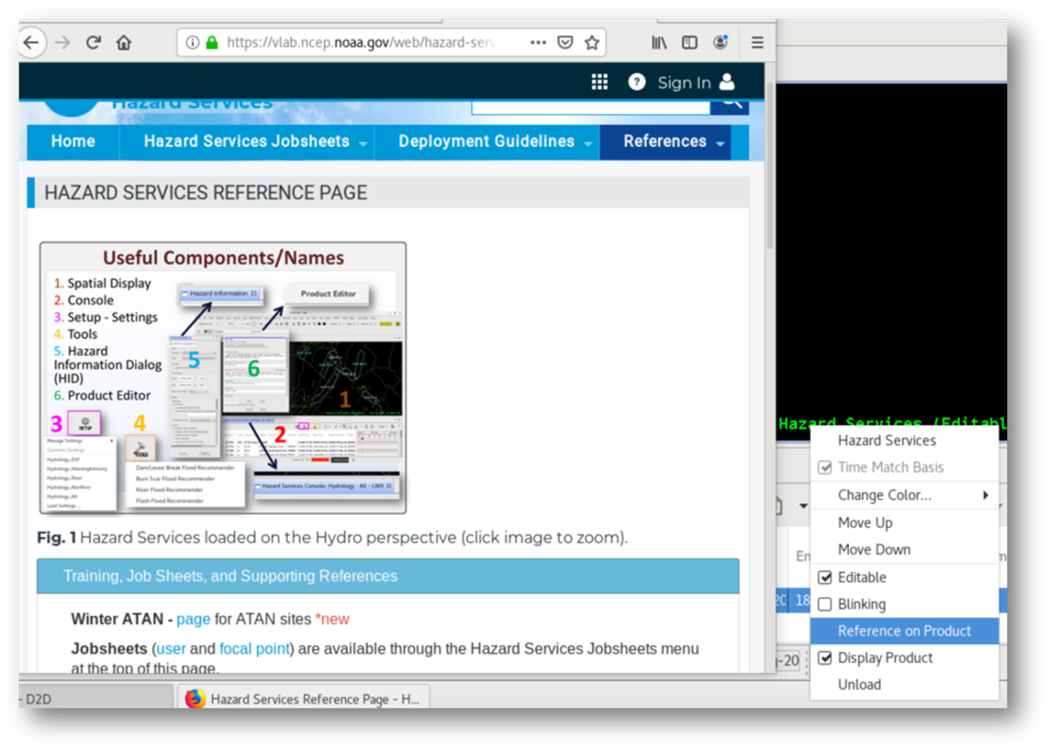Click the site search input field
The width and height of the screenshot is (1050, 751).
[591, 107]
